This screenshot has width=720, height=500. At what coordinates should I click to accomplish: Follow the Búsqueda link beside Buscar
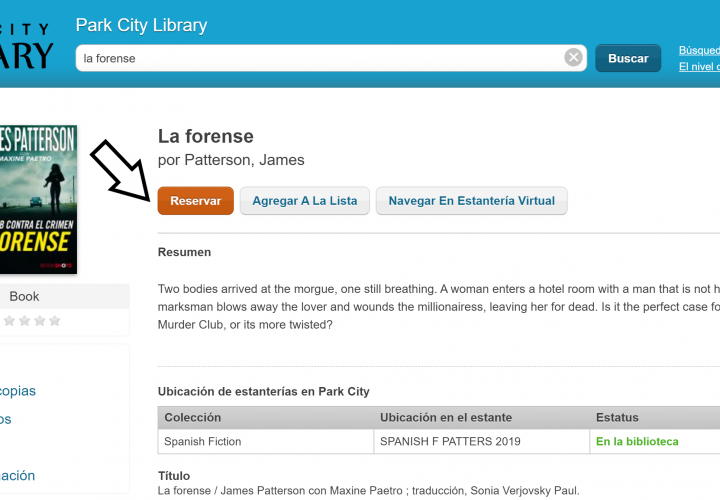coord(699,50)
